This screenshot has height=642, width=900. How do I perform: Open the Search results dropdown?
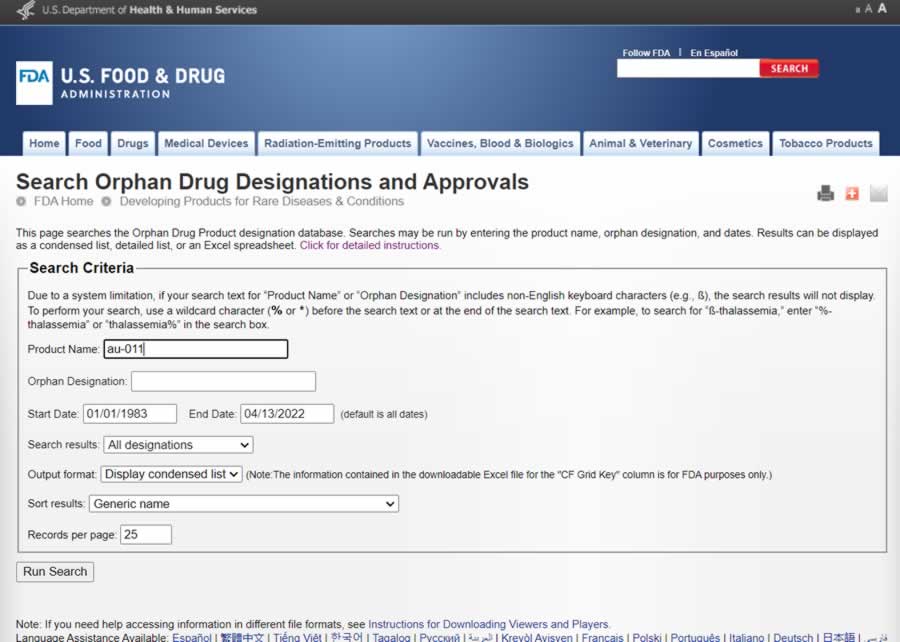click(x=179, y=445)
